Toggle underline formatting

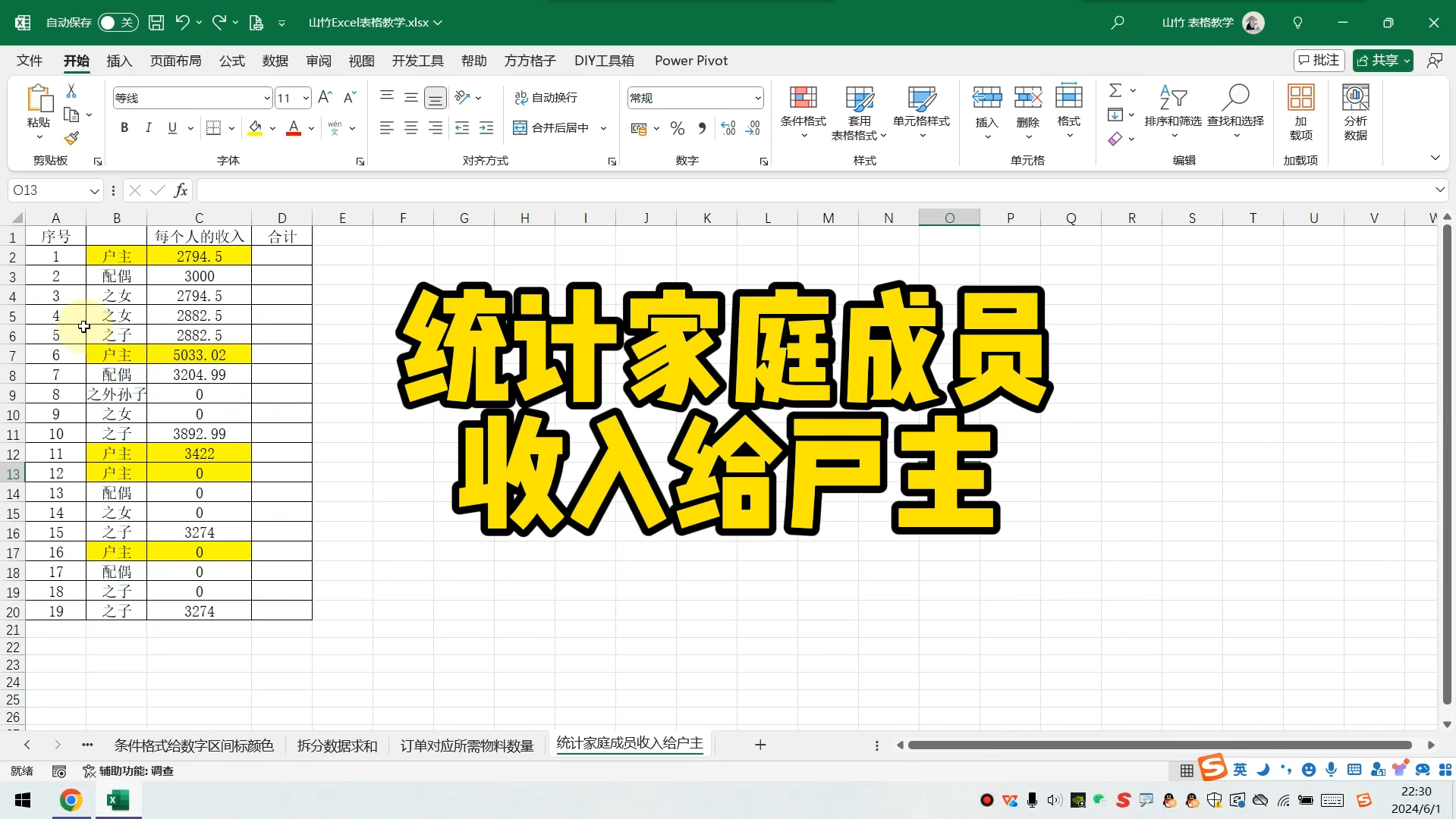pos(172,127)
